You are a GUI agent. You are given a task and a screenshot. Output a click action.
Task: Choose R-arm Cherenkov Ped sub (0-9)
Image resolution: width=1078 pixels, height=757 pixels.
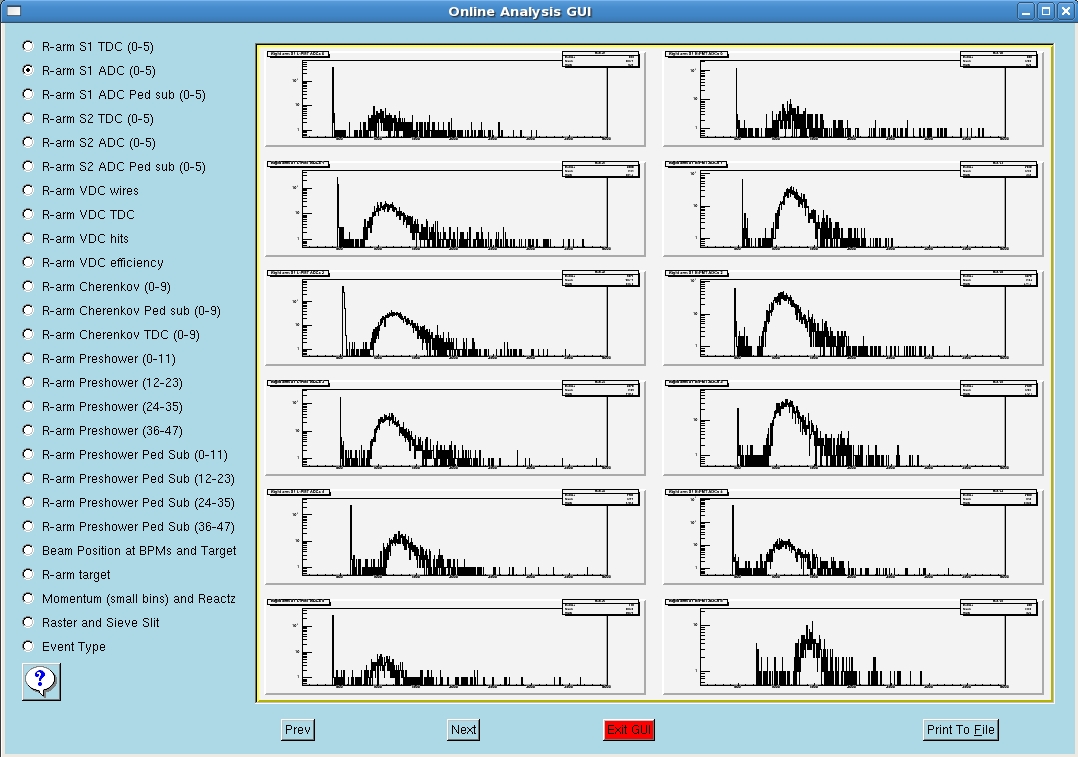click(121, 311)
